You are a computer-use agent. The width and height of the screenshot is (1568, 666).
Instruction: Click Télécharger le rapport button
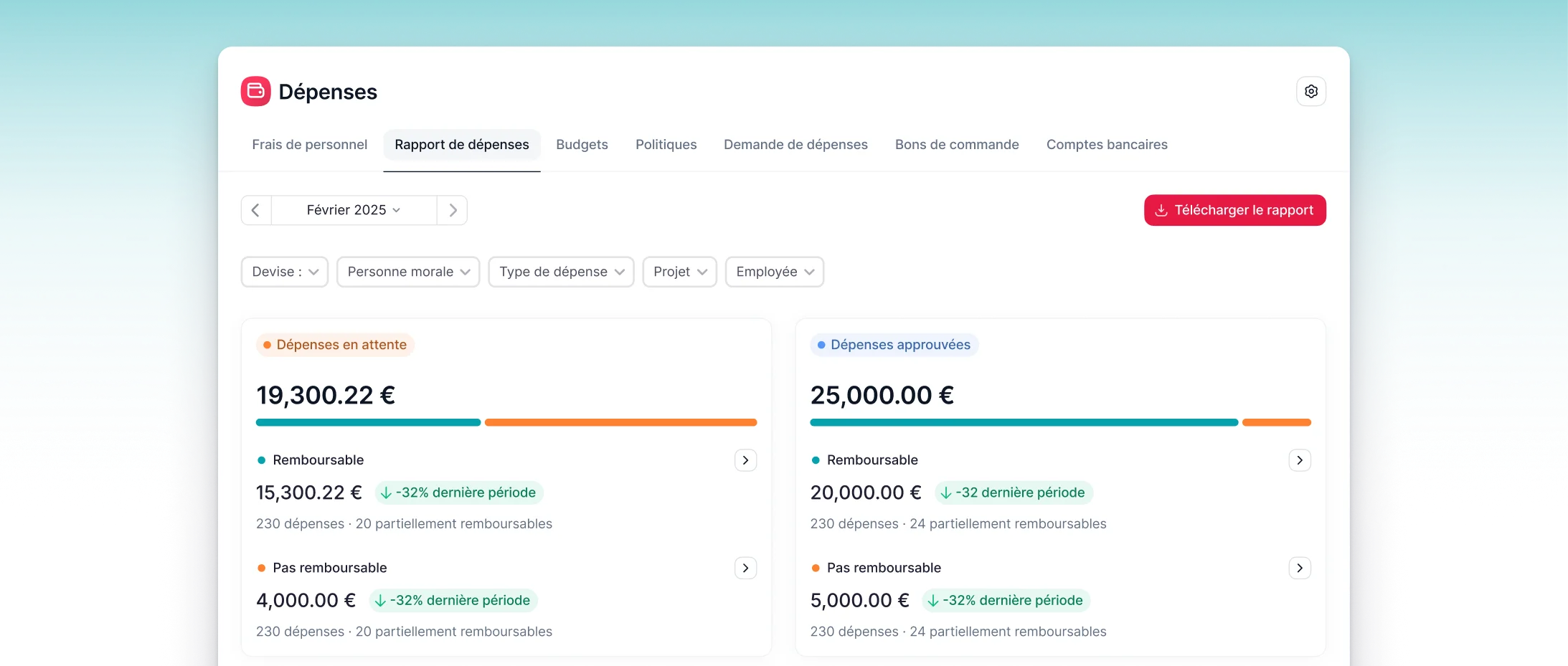click(1234, 210)
